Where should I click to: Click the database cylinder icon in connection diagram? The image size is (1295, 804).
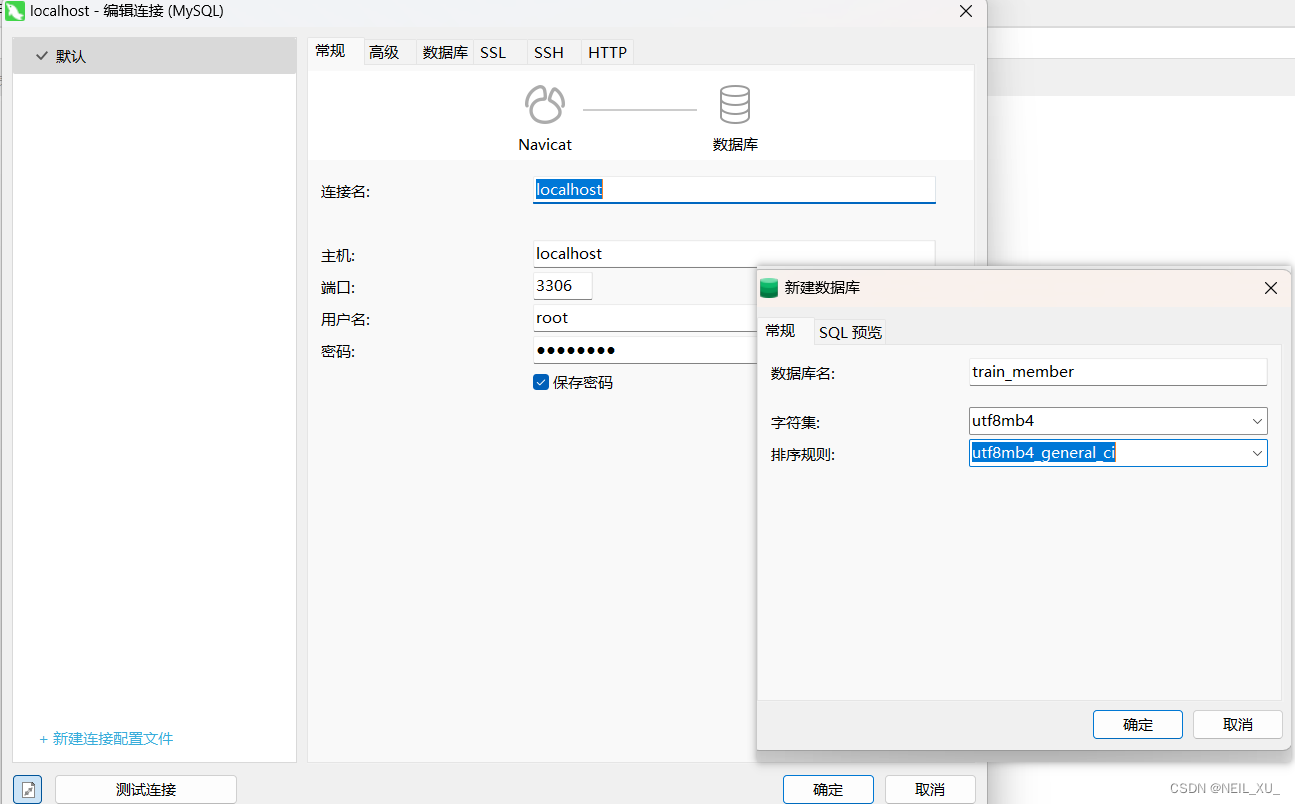point(735,105)
